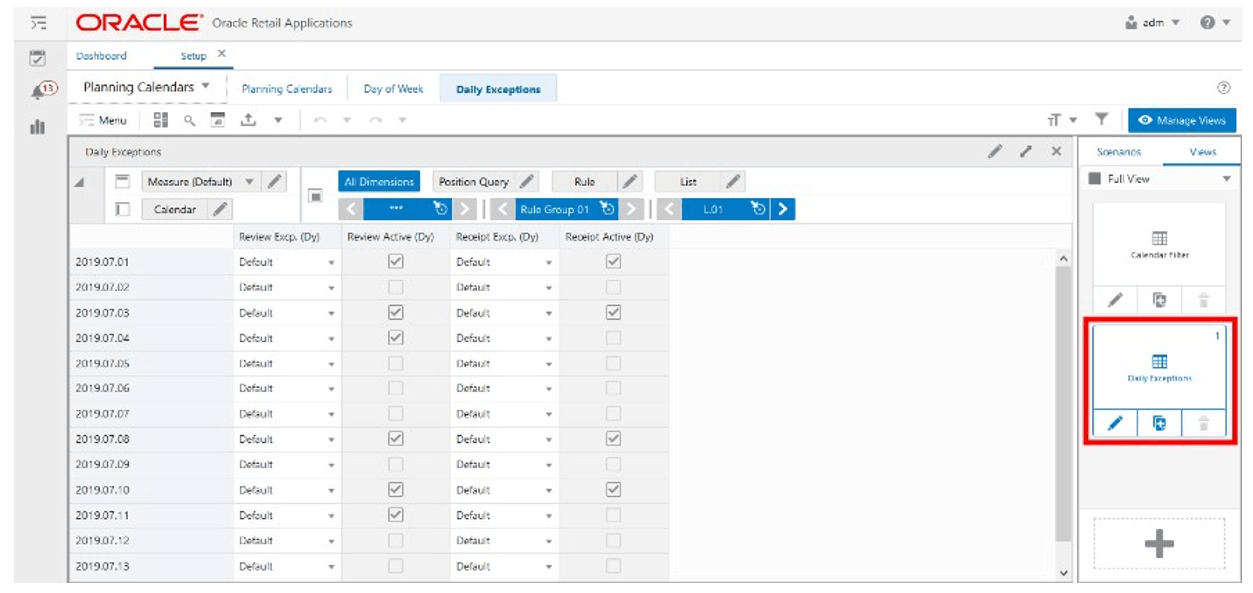The image size is (1253, 593).
Task: Toggle Receipt Active checkbox for 2019.07.12
Action: (614, 541)
